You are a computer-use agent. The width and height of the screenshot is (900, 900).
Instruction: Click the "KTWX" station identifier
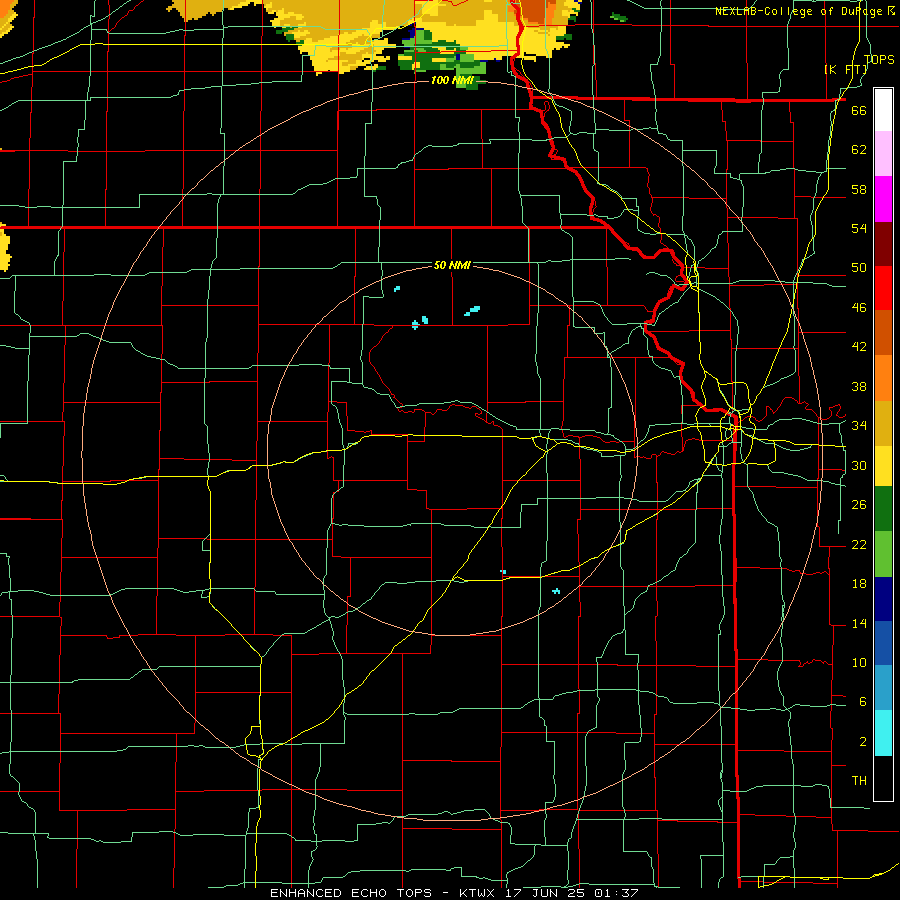476,893
